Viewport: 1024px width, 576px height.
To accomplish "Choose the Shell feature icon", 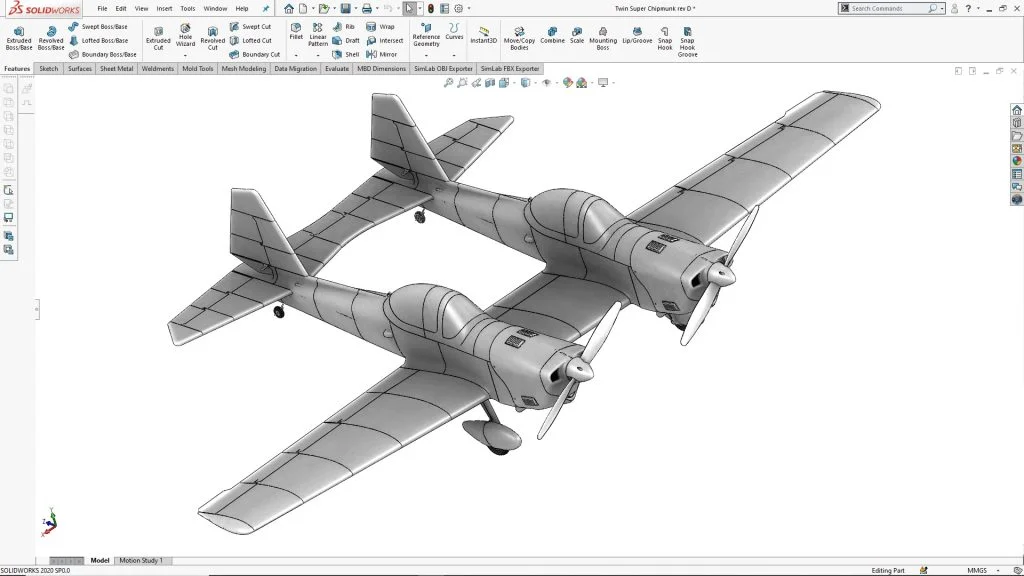I will (x=337, y=54).
